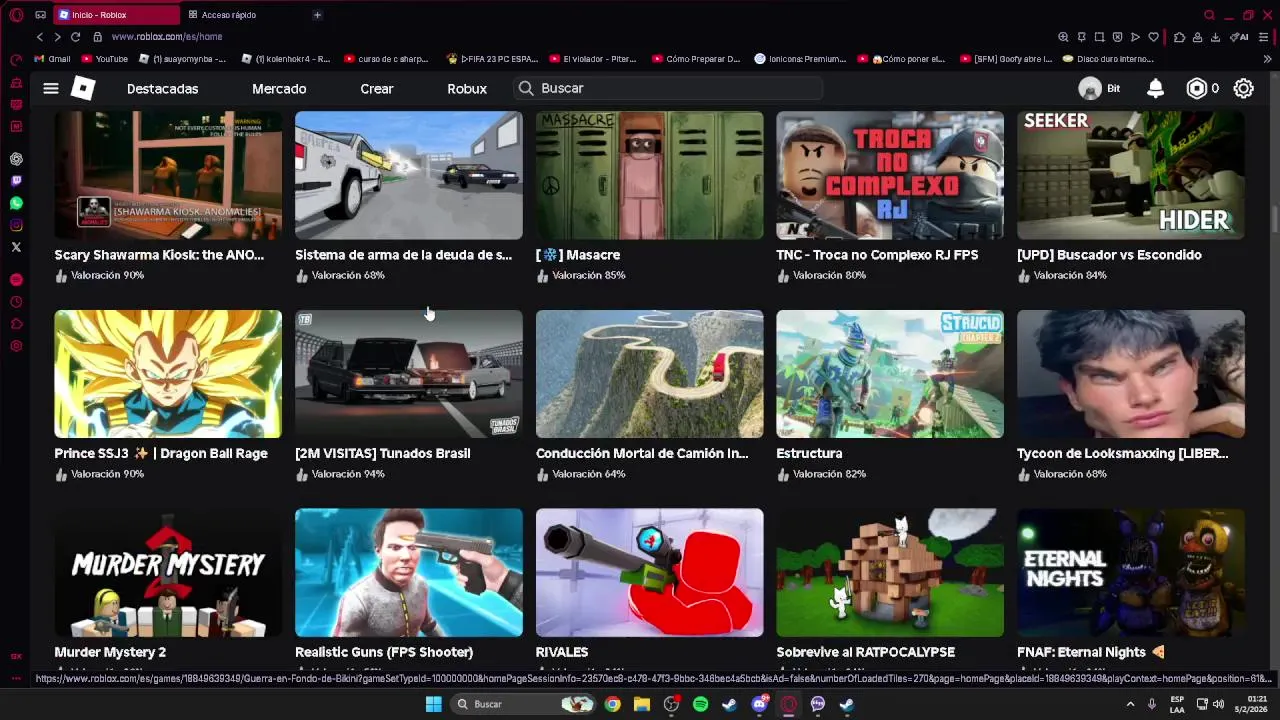Expand the hidden bookmarks overflow chevron
1280x720 pixels.
(1268, 59)
